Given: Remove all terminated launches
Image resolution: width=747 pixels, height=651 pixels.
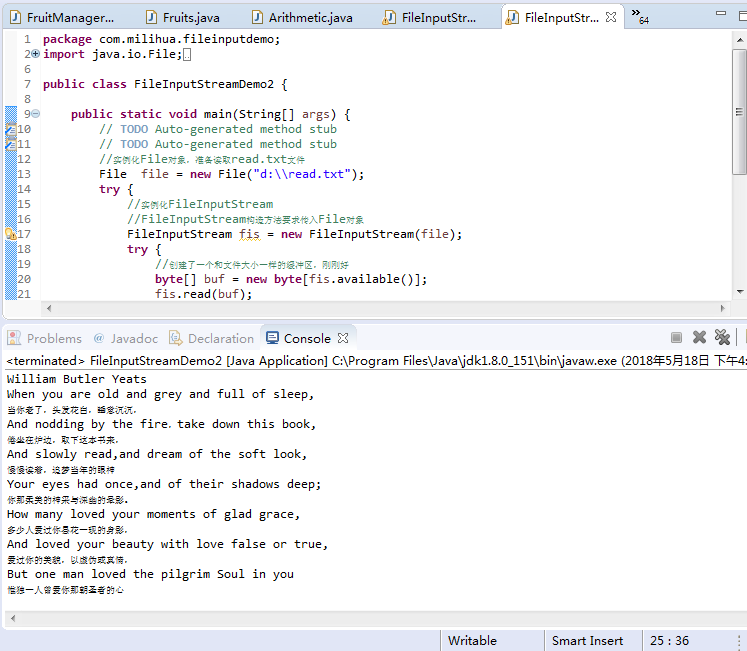Looking at the screenshot, I should [x=722, y=337].
